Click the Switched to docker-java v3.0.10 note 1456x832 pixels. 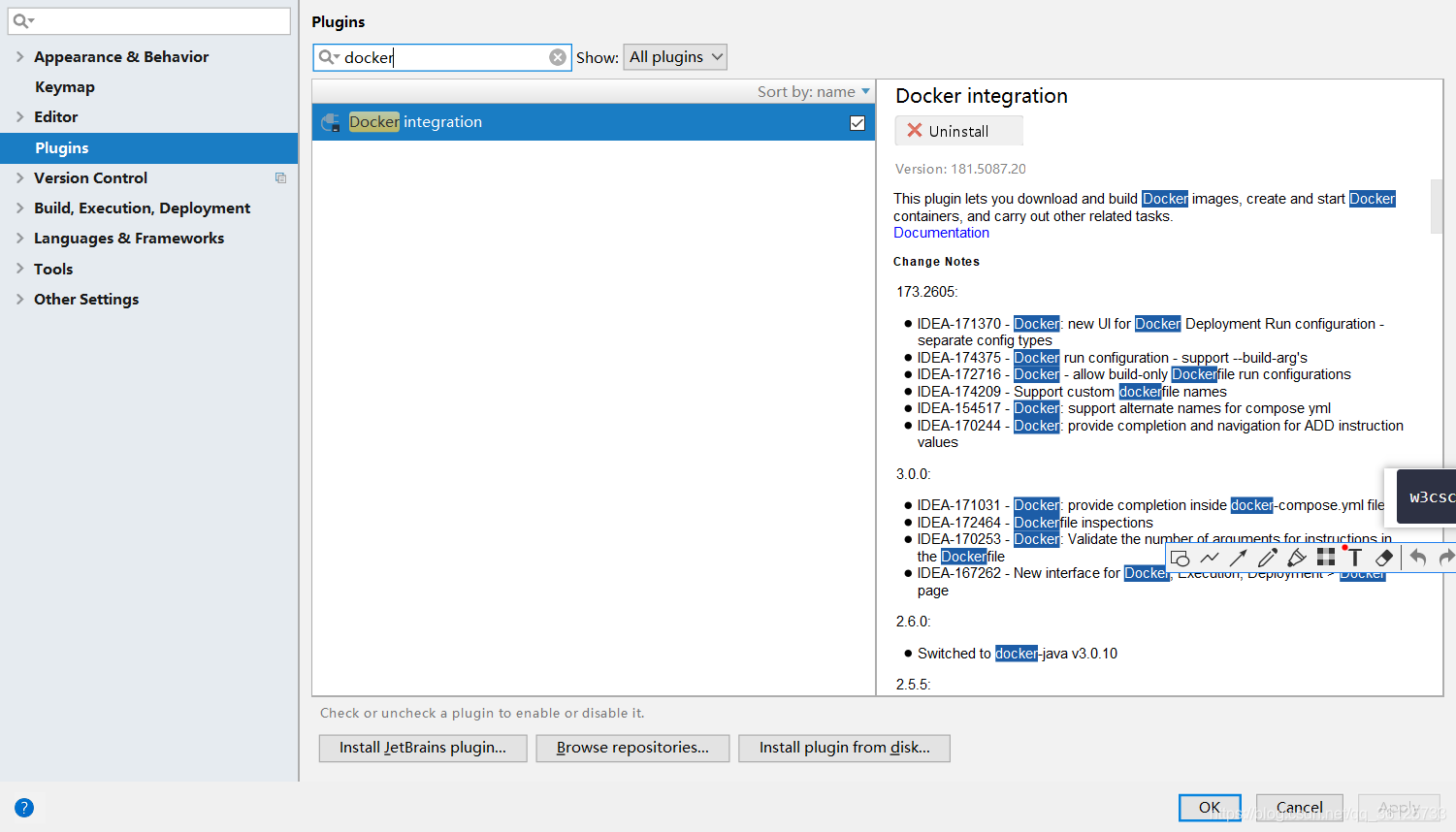pos(1018,654)
